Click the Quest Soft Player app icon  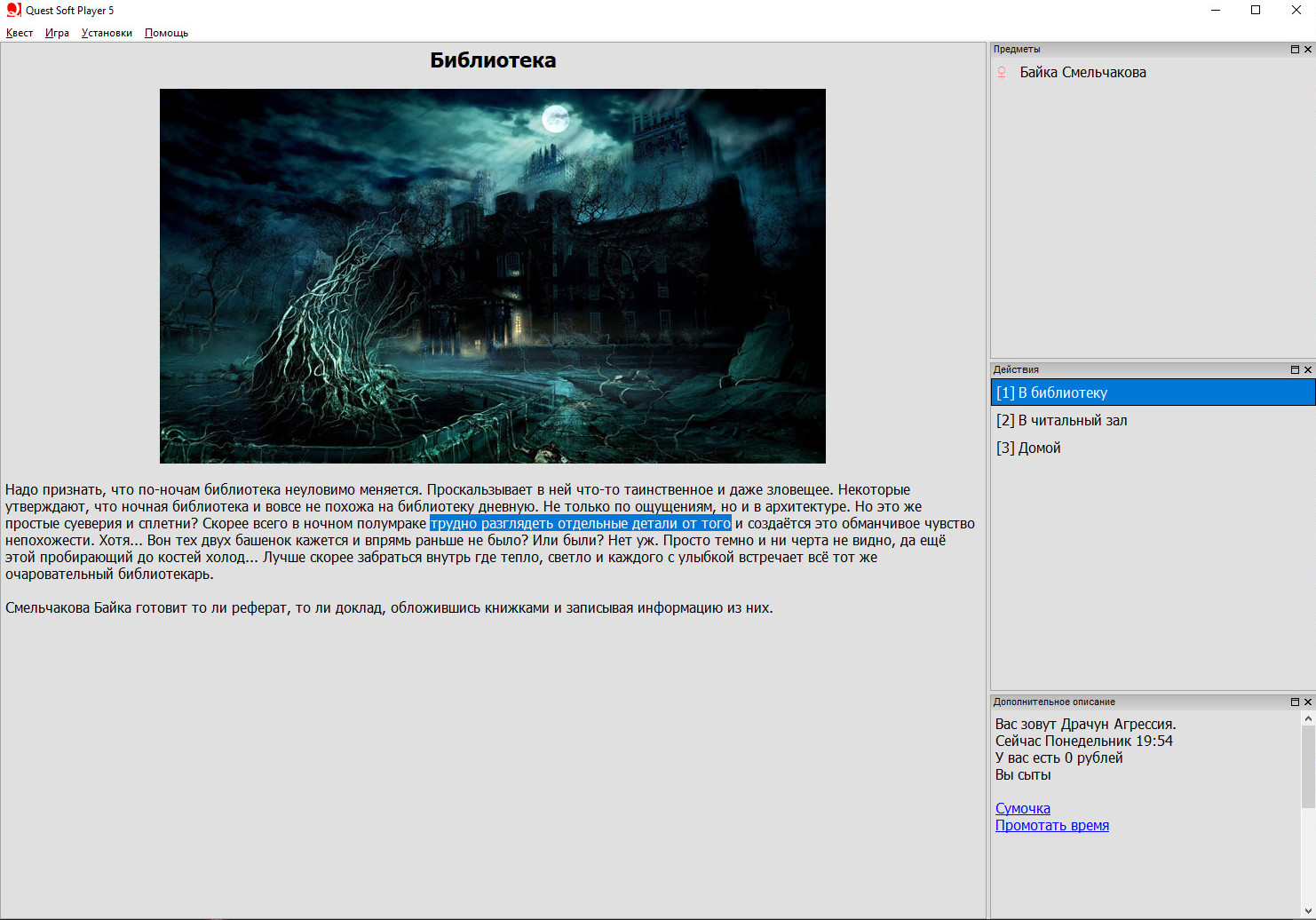(13, 10)
